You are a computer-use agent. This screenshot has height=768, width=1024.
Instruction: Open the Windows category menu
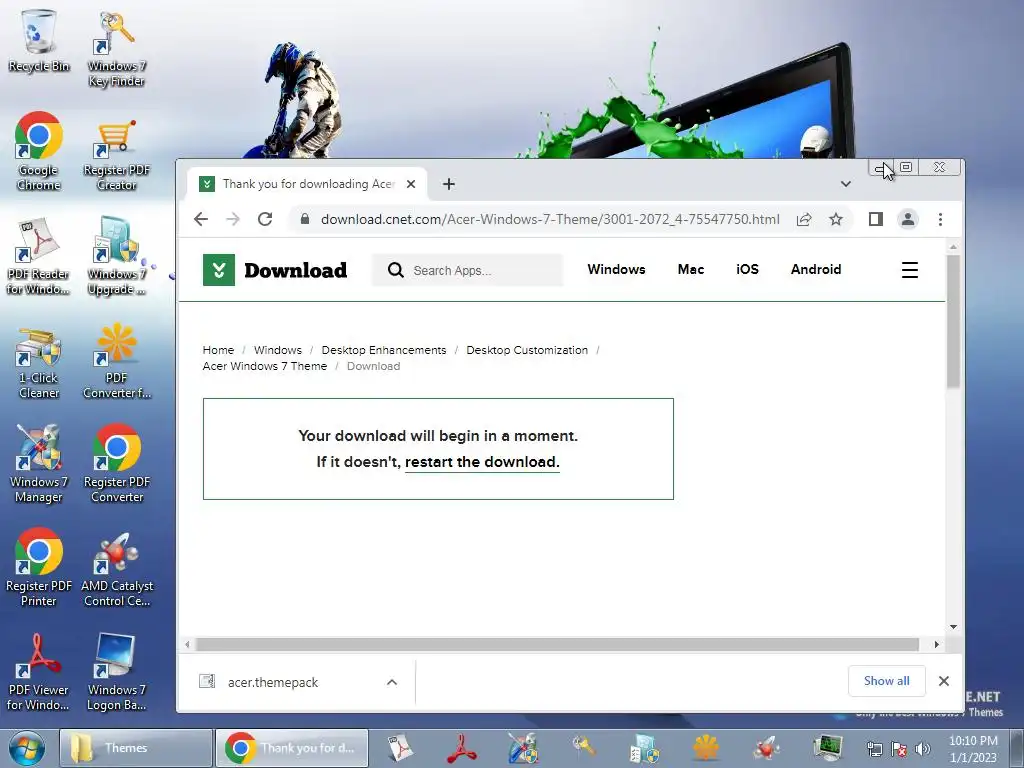pos(616,269)
